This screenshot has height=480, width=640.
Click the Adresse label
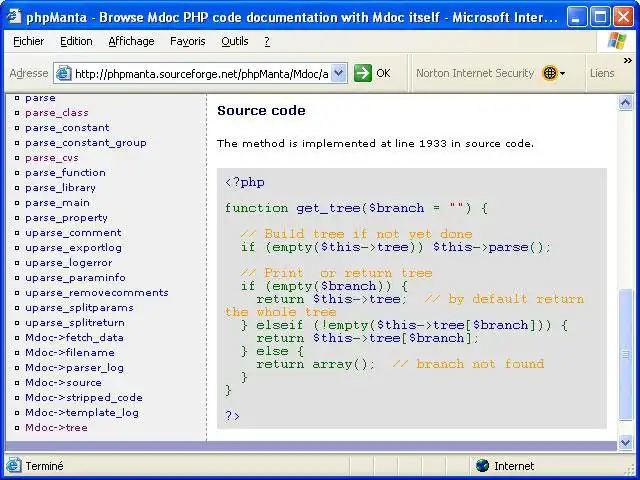click(x=29, y=73)
